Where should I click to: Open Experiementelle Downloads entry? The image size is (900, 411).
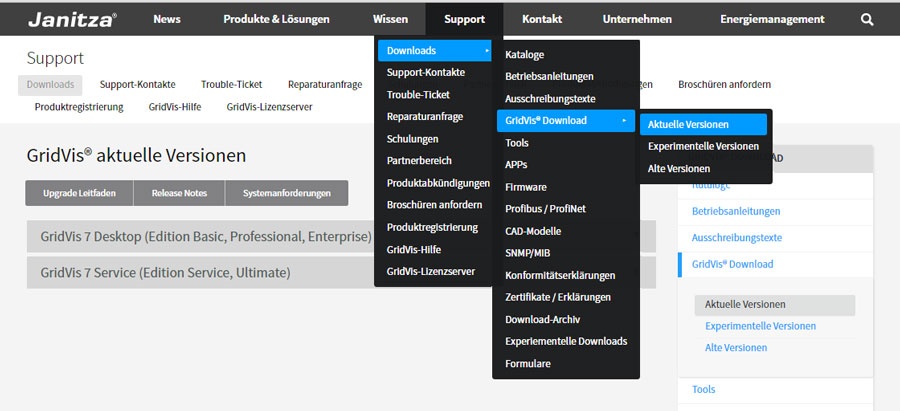click(x=565, y=342)
